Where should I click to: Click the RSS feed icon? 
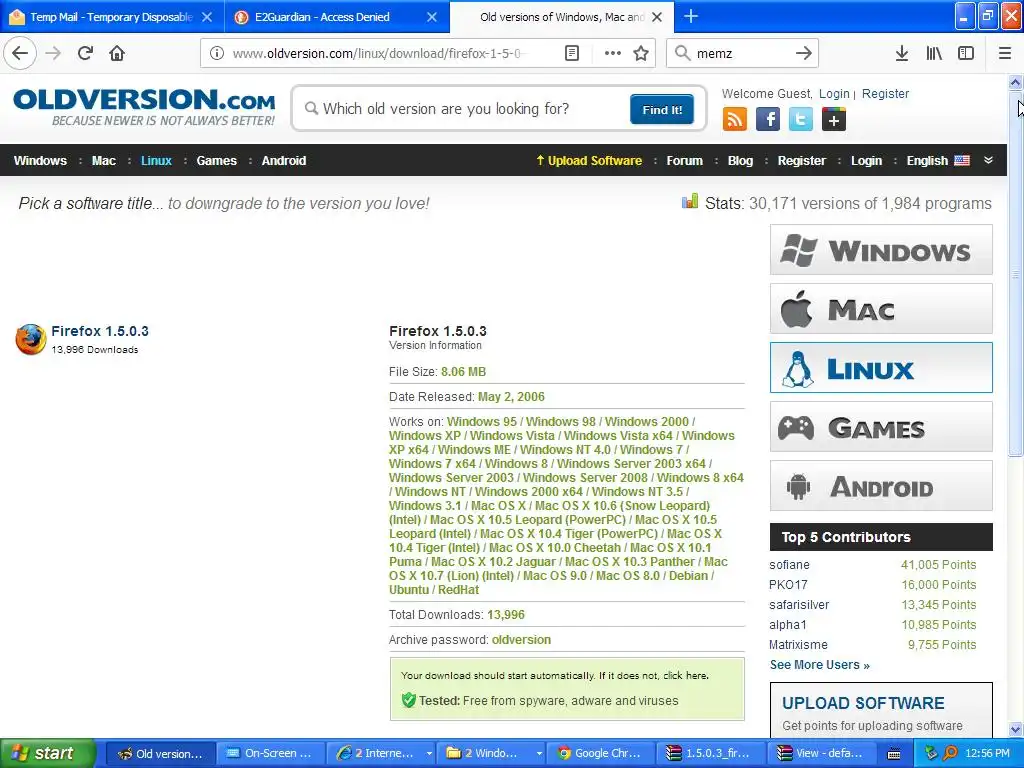click(x=734, y=120)
